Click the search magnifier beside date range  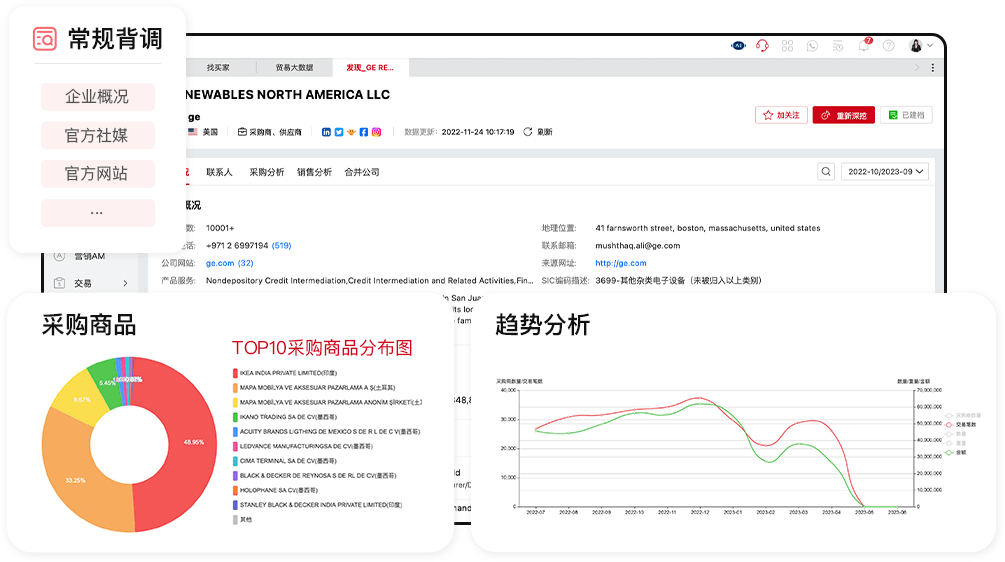click(826, 171)
